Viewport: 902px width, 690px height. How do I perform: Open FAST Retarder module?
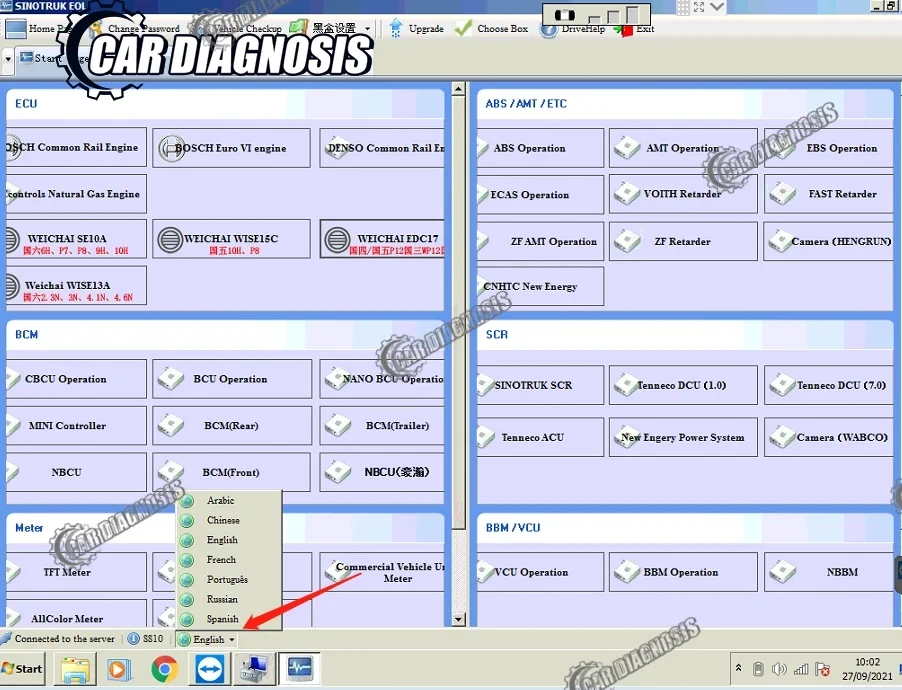tap(829, 195)
